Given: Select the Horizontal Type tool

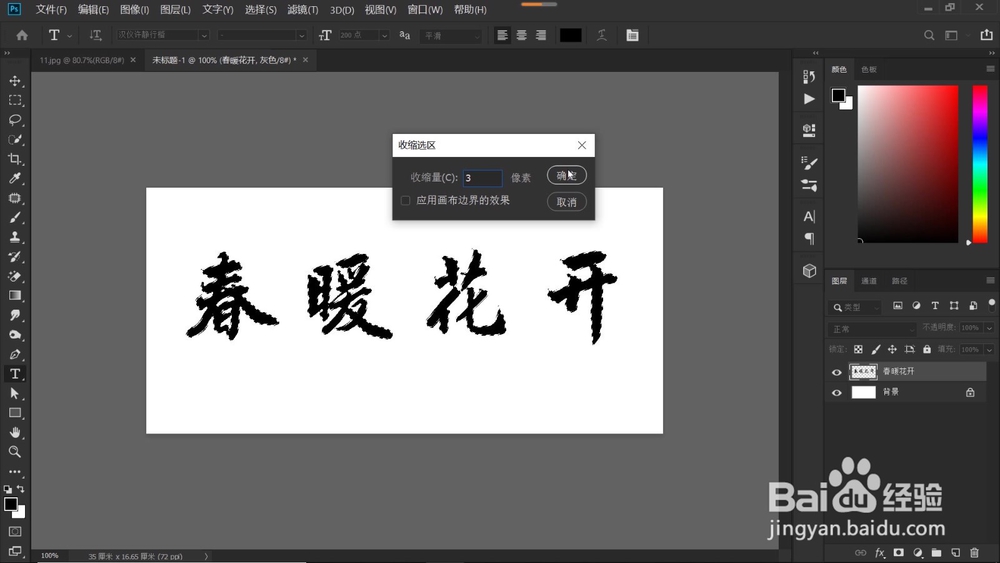Looking at the screenshot, I should 15,374.
